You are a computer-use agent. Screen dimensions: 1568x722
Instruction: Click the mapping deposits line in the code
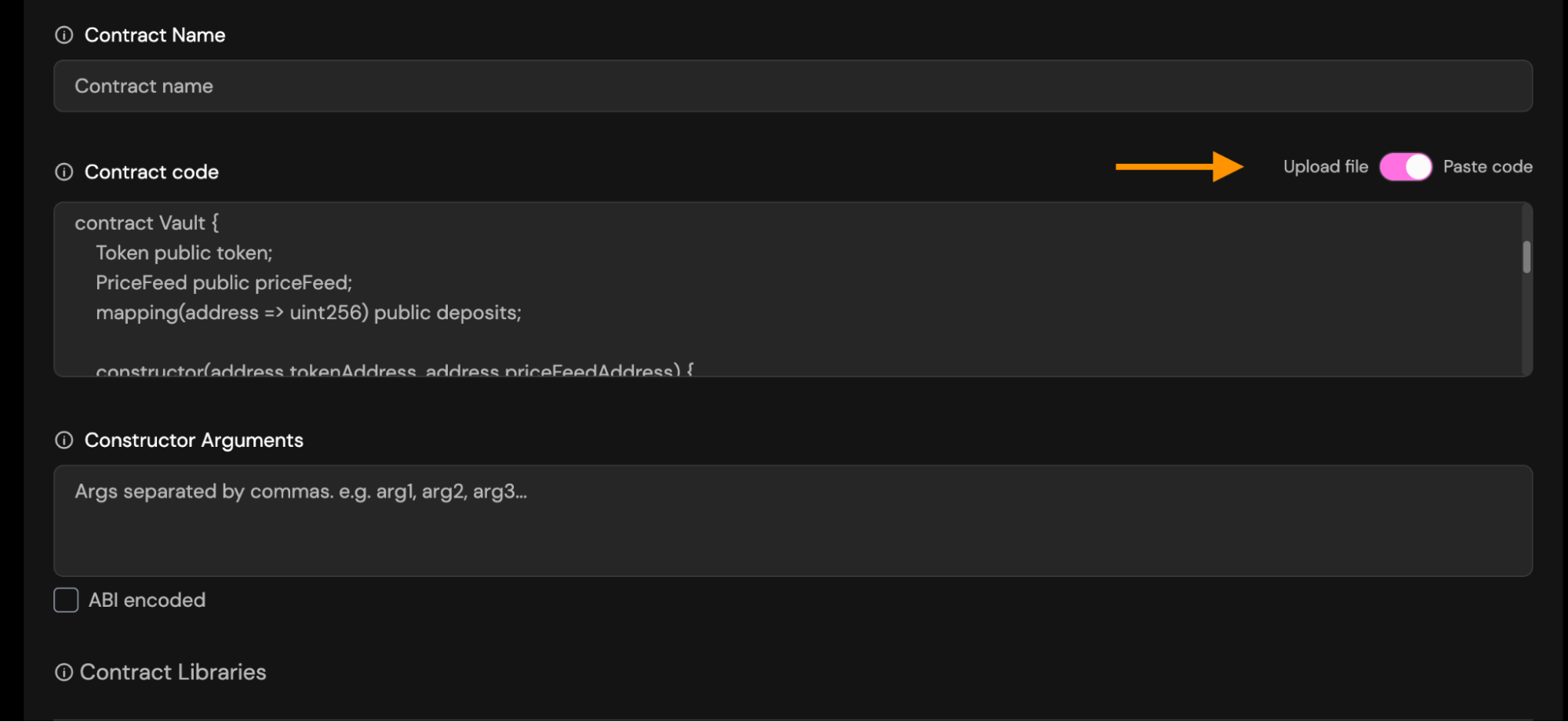308,313
